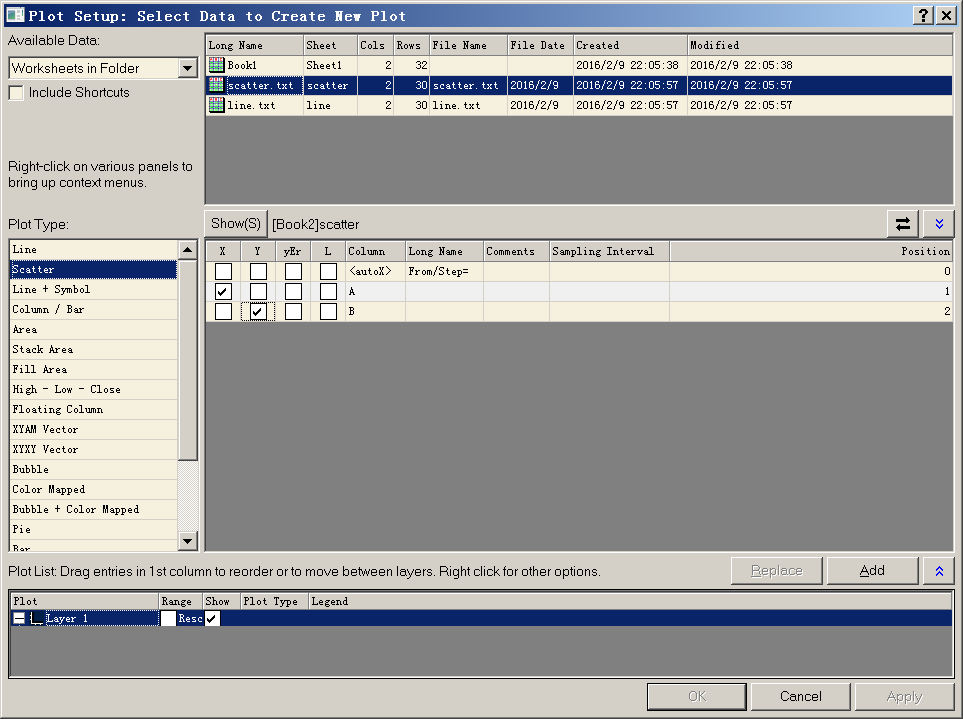Click the Apply button
This screenshot has height=719, width=963.
point(904,696)
